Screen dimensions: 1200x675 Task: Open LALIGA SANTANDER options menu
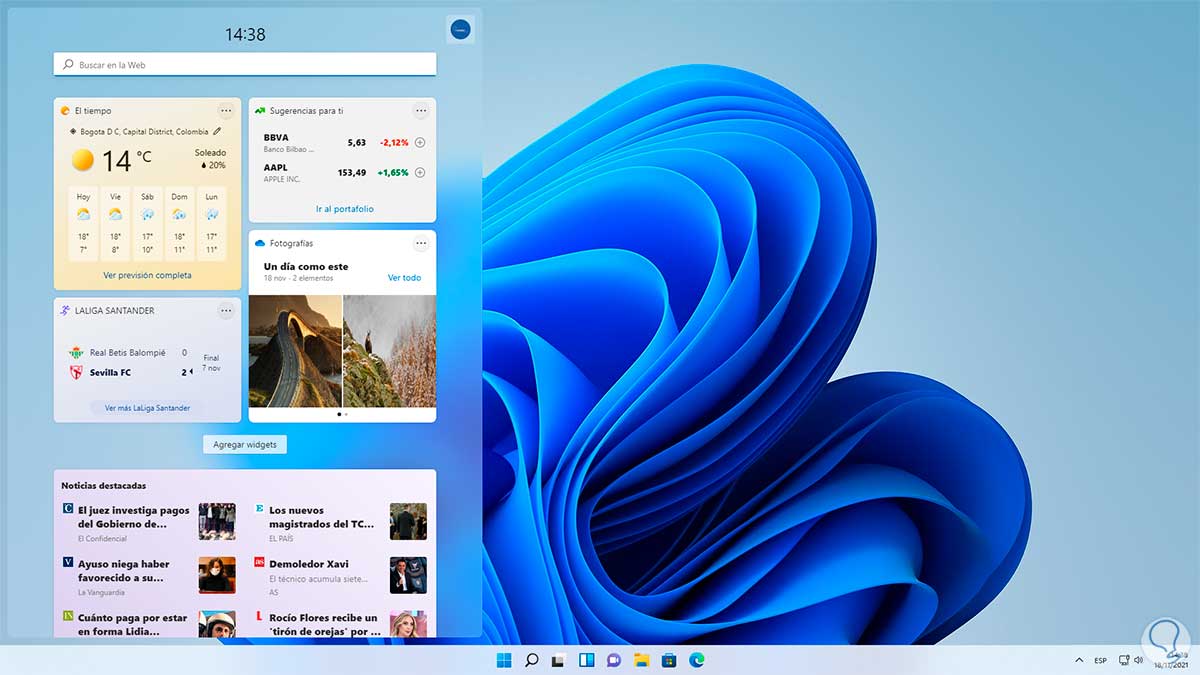[x=226, y=311]
